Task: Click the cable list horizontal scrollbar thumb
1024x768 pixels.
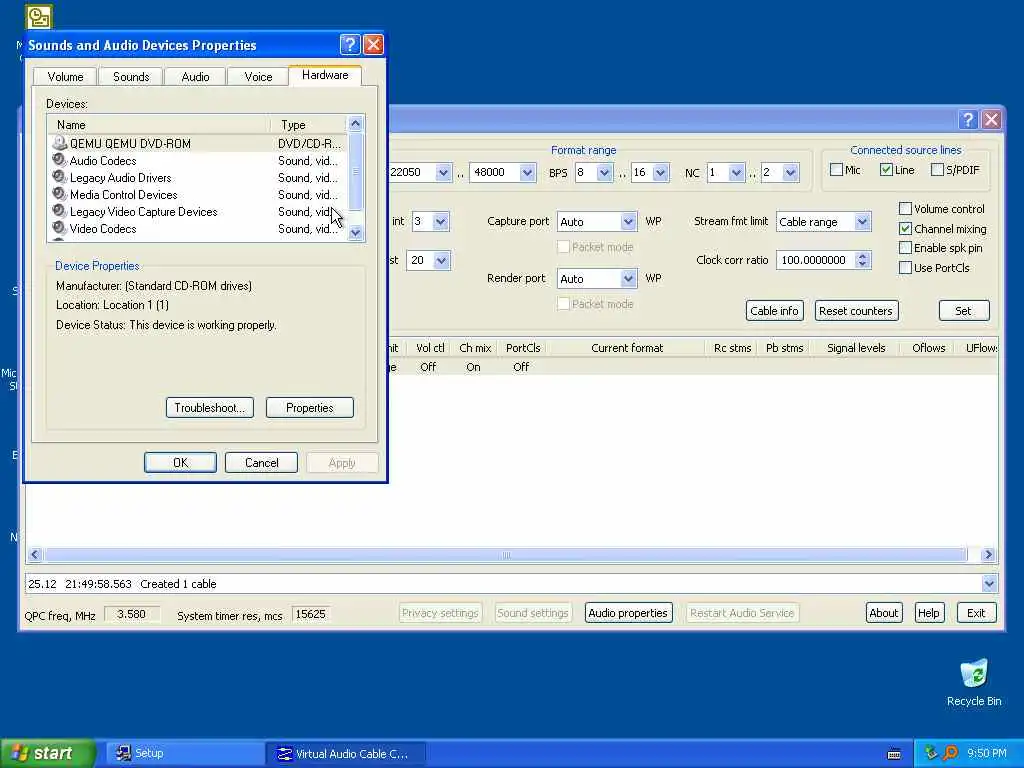Action: tap(506, 555)
